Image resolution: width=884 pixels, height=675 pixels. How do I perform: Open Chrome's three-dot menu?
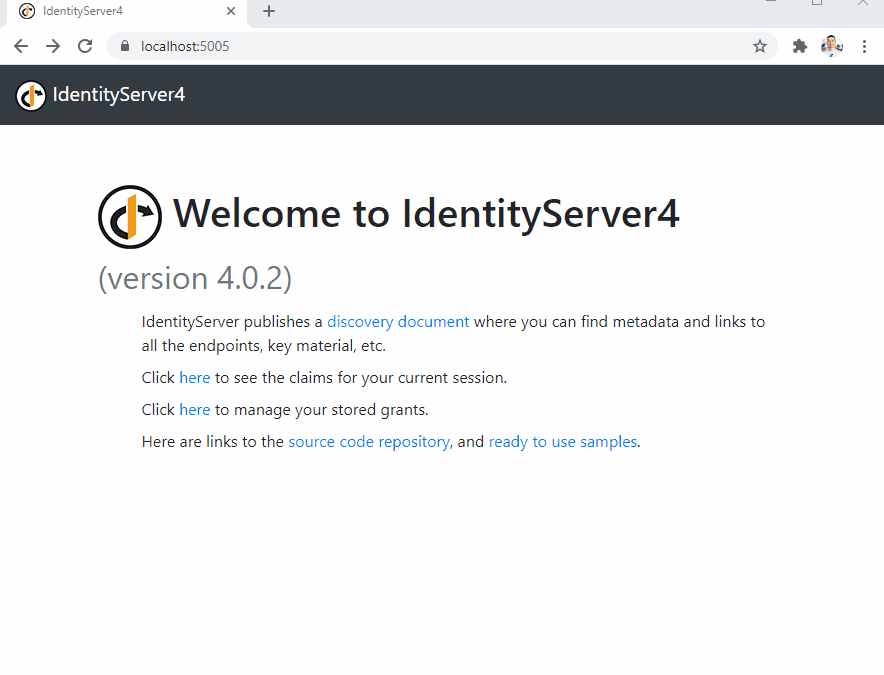[x=864, y=46]
